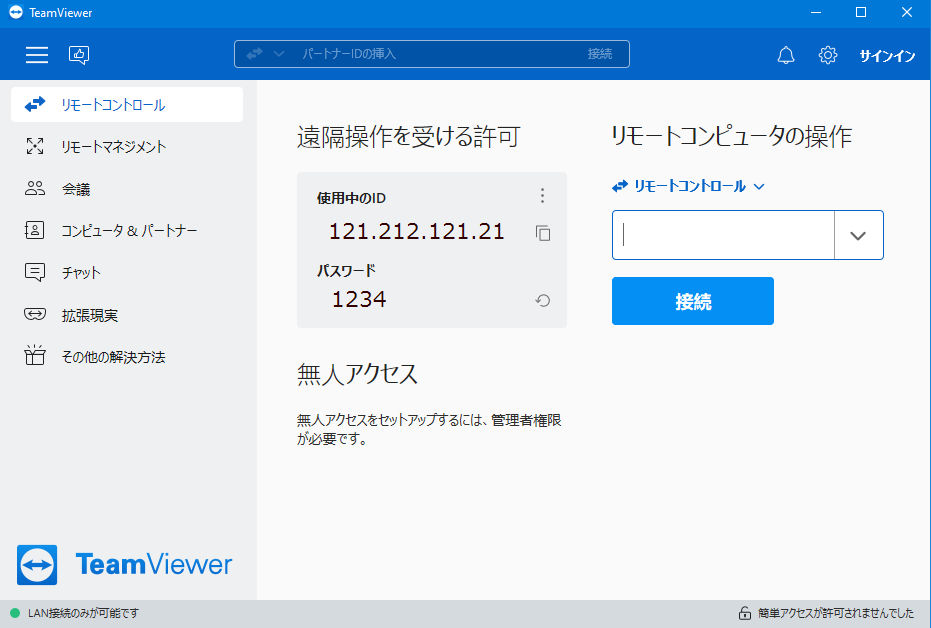The height and width of the screenshot is (628, 931).
Task: Click サインイン in the header
Action: pos(887,55)
